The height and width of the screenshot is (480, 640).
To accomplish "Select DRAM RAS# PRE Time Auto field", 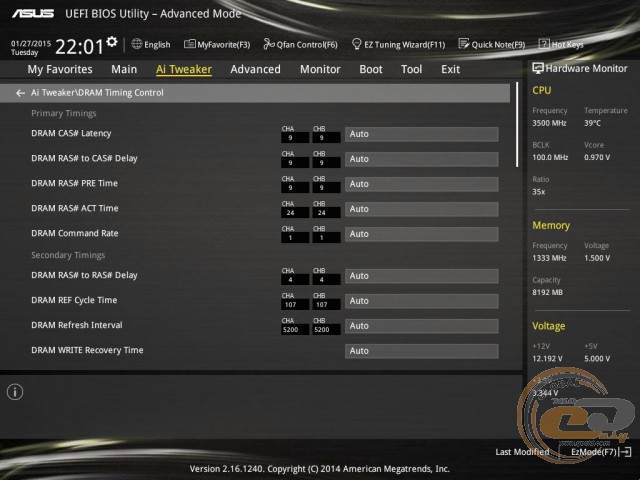I will (x=422, y=184).
